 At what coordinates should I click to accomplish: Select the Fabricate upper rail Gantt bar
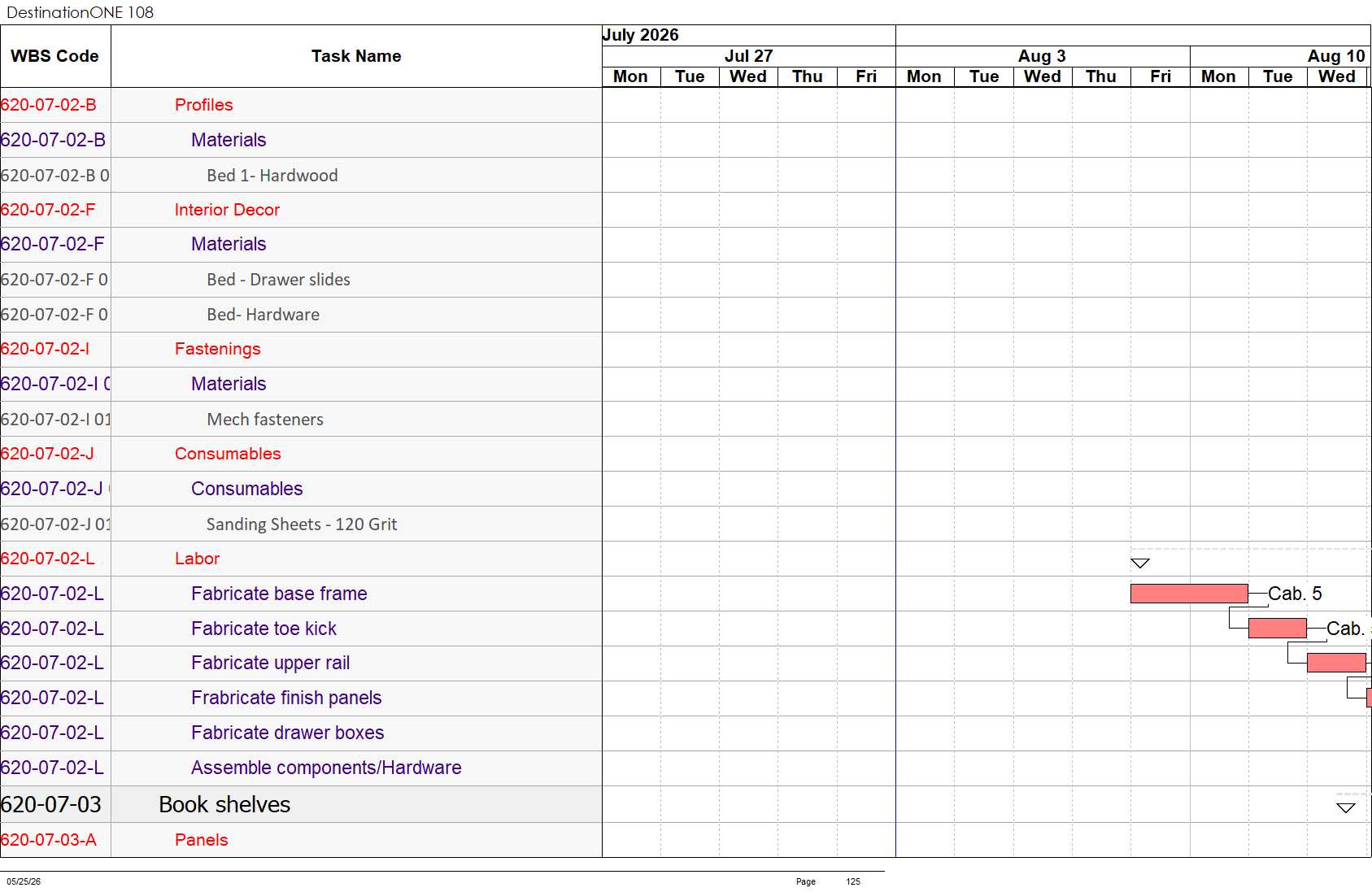click(1336, 663)
